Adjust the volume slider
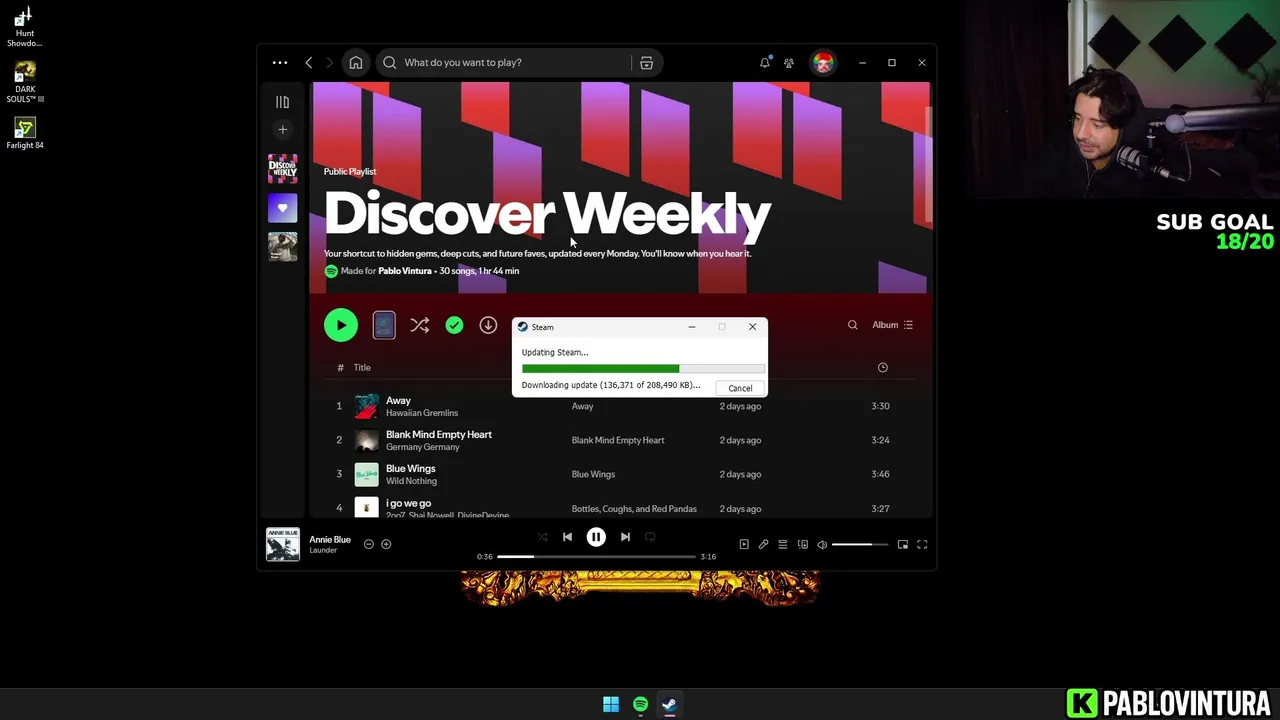The width and height of the screenshot is (1280, 720). pyautogui.click(x=860, y=544)
